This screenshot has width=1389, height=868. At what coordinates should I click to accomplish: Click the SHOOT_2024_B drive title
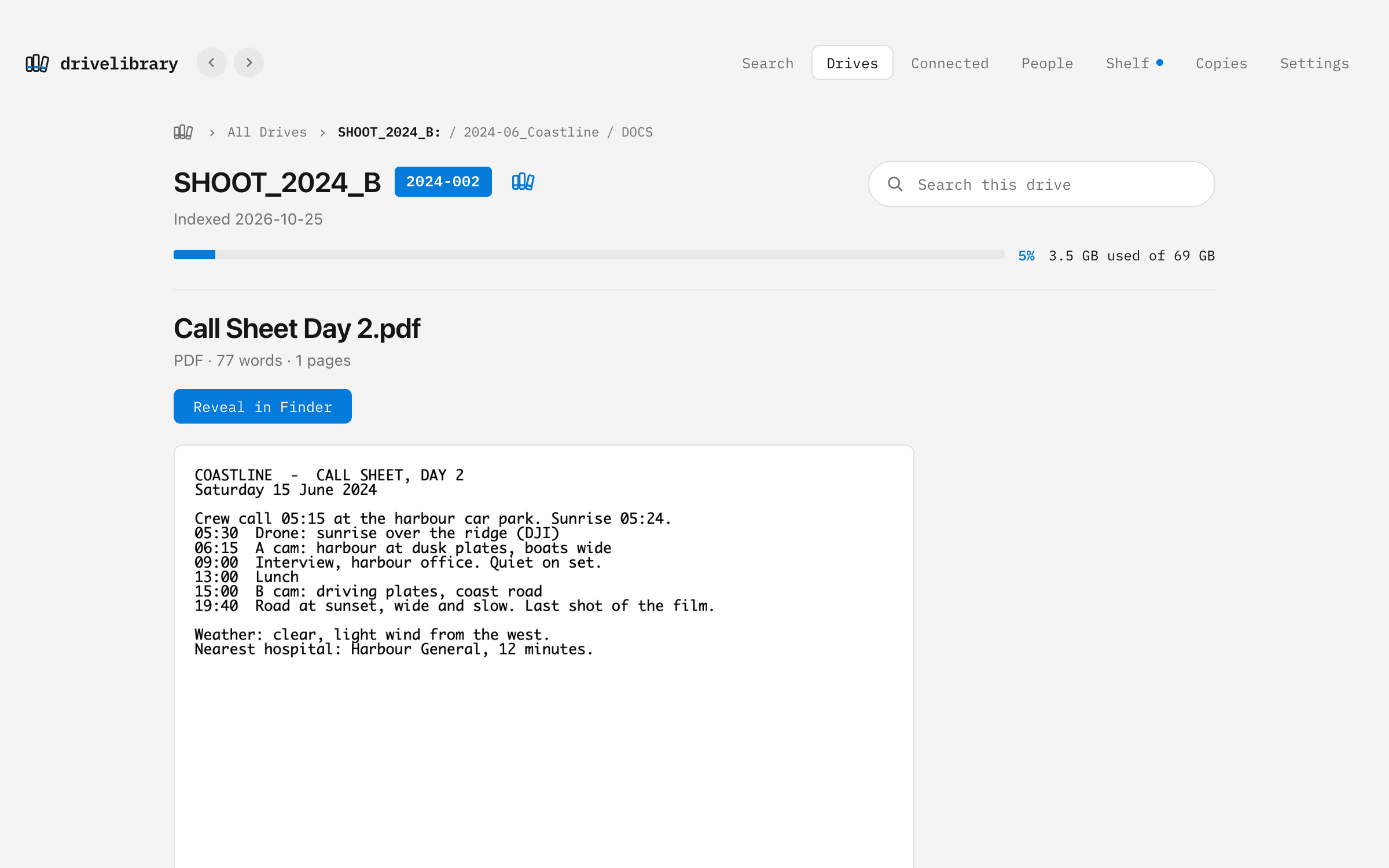pyautogui.click(x=277, y=182)
